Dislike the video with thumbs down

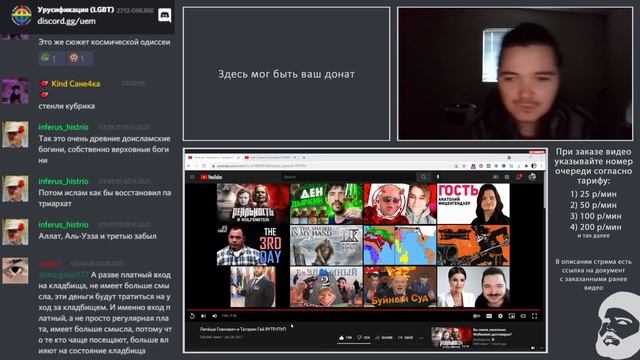[364, 338]
